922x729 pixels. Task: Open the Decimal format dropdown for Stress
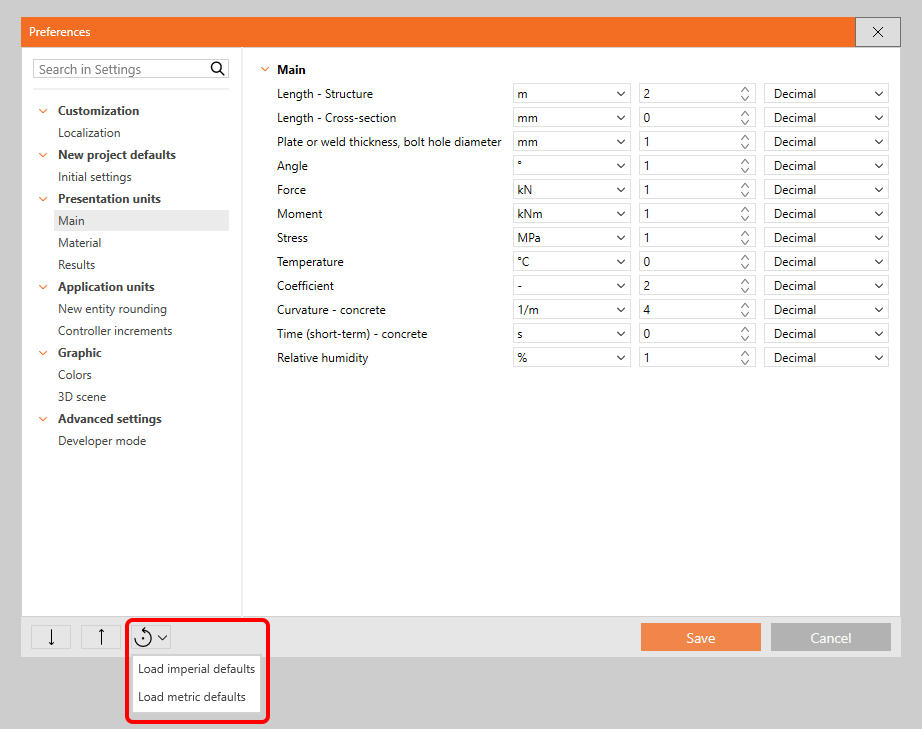pos(826,237)
